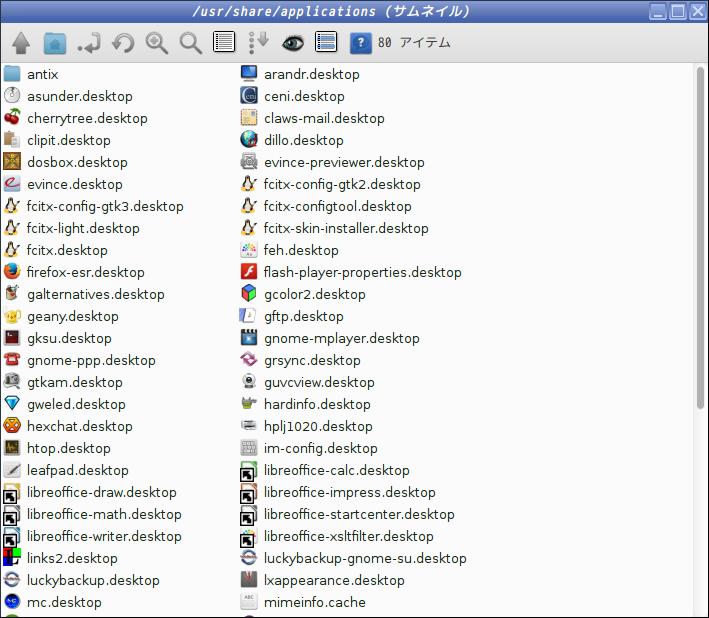
Task: Zoom in with plus magnifier icon
Action: [157, 43]
